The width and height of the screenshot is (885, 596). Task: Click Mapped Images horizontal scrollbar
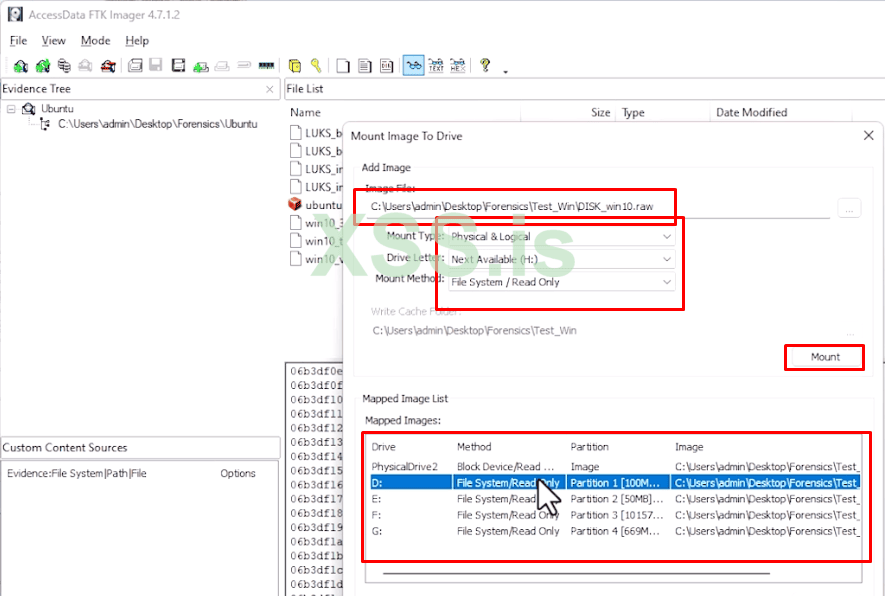coord(576,573)
